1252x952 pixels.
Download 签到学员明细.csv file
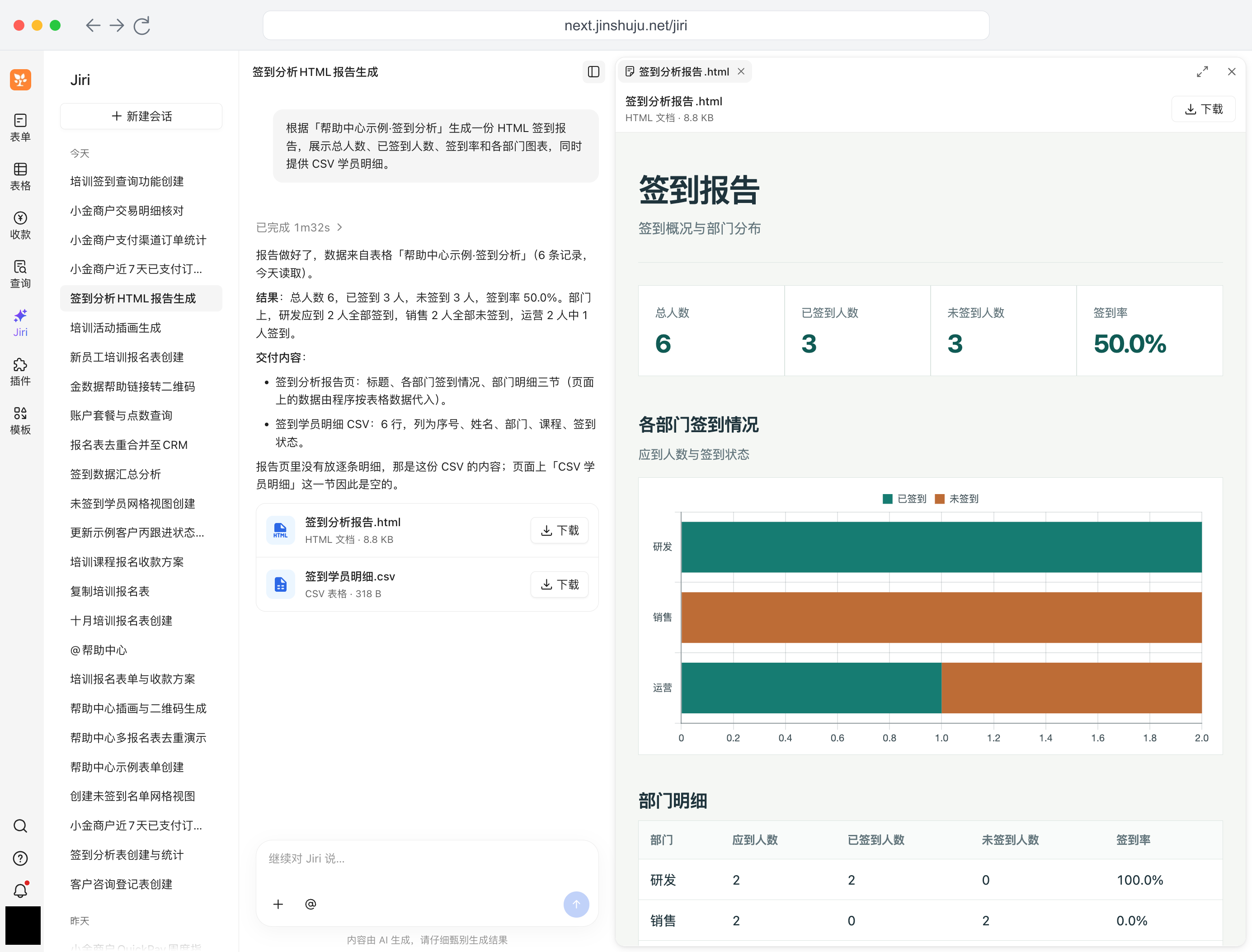[559, 584]
